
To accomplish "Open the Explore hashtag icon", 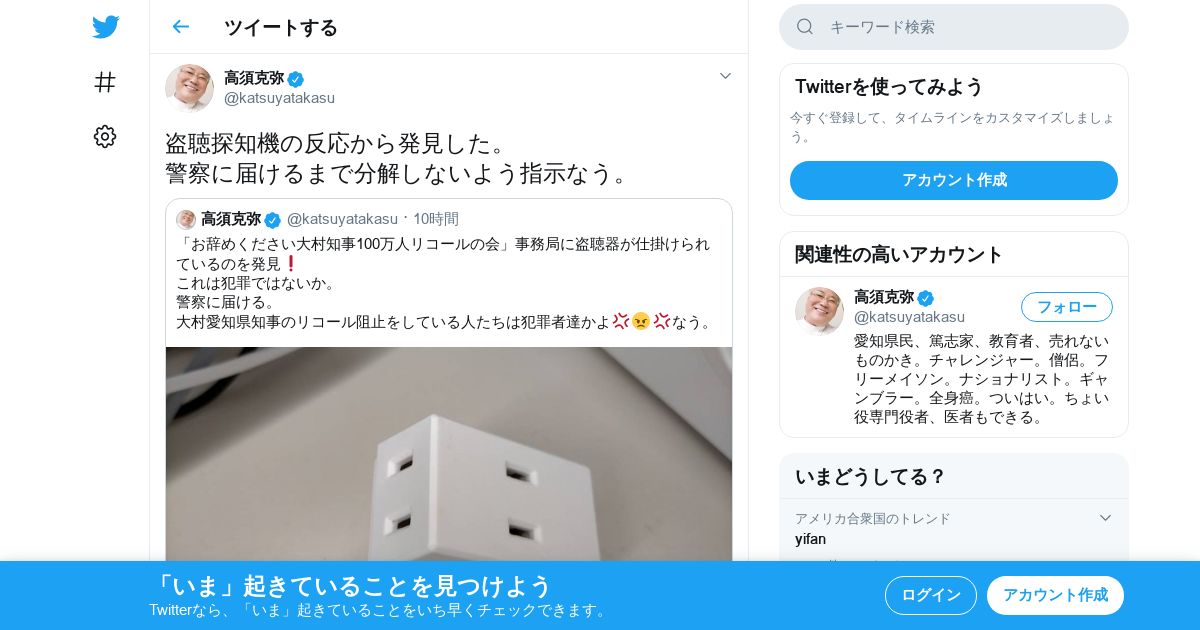I will [x=105, y=82].
